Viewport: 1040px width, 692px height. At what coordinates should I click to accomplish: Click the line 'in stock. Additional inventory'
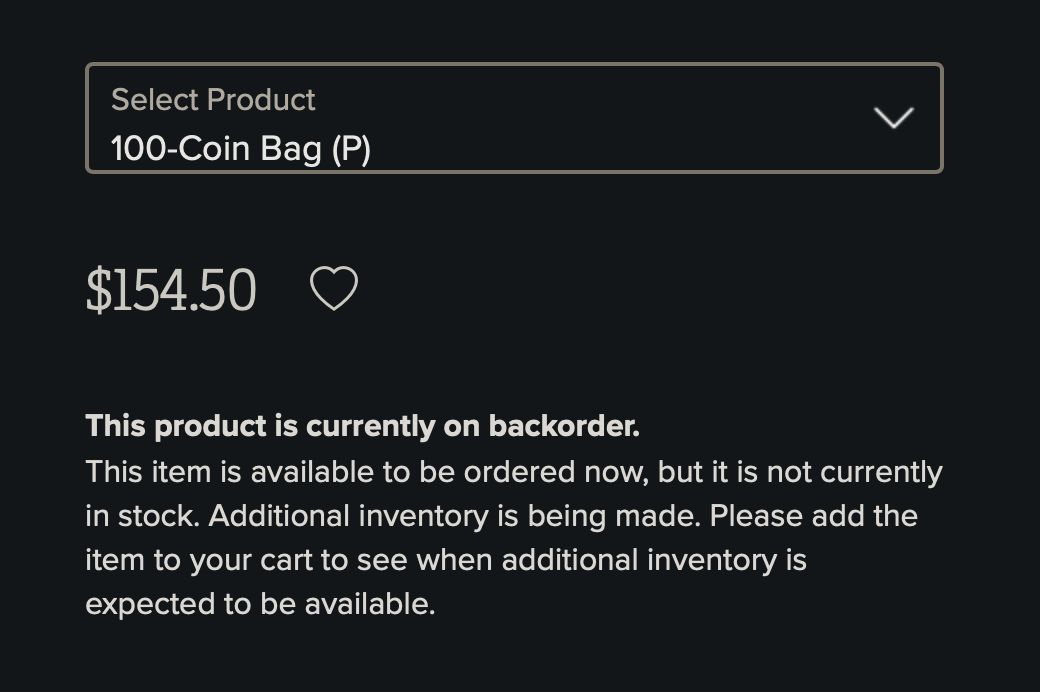pos(501,516)
